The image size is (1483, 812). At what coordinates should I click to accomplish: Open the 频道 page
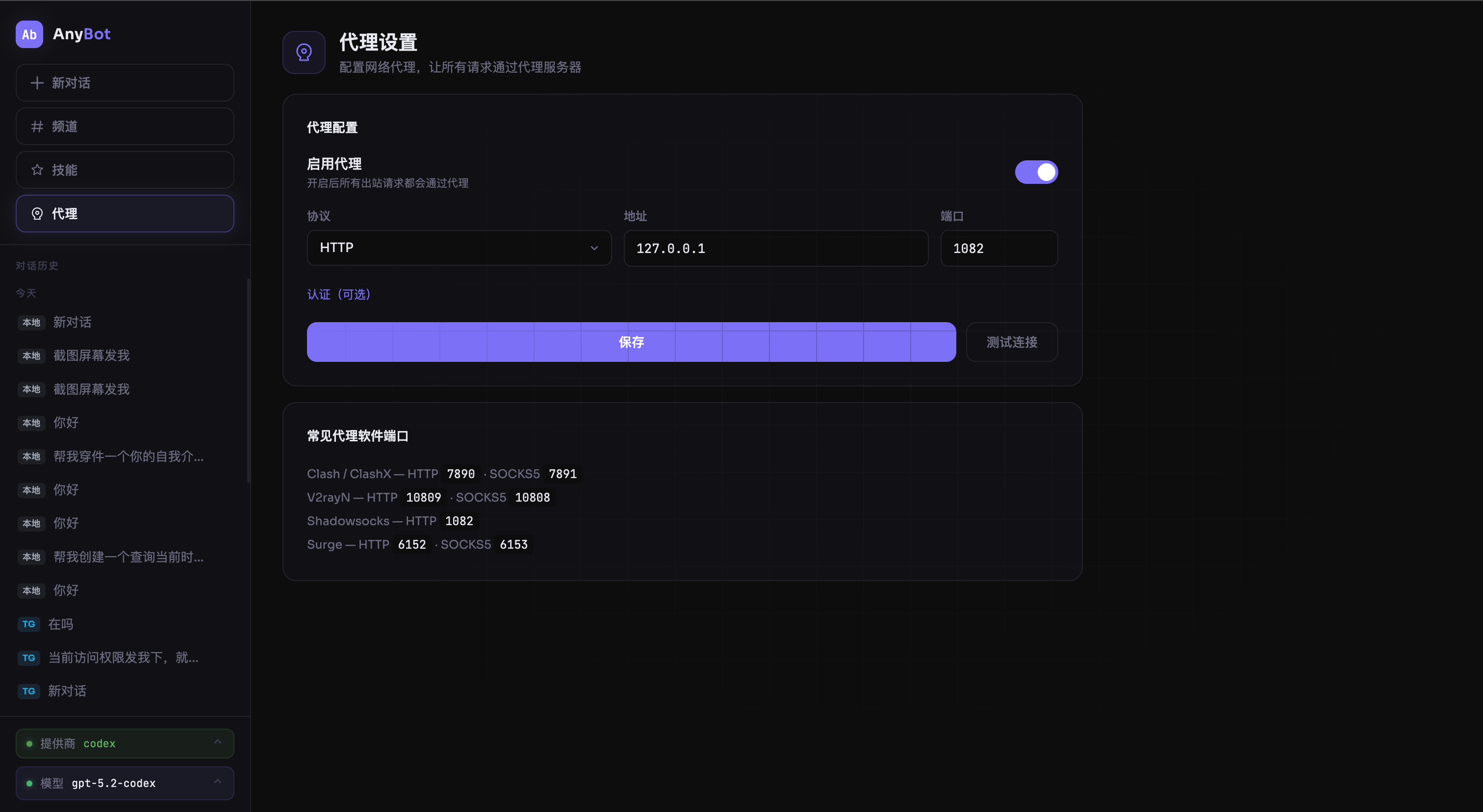[125, 127]
